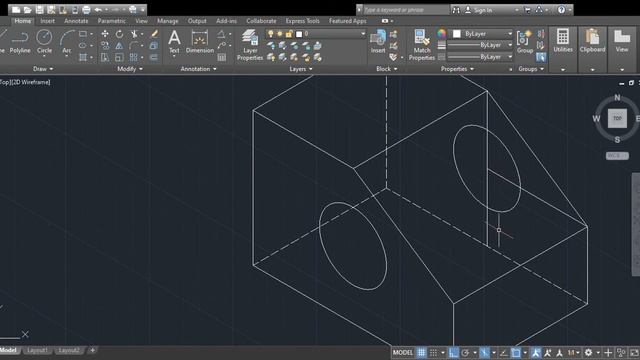Screen dimensions: 640x360
Task: Toggle isometric drafting in status bar
Action: coord(484,352)
